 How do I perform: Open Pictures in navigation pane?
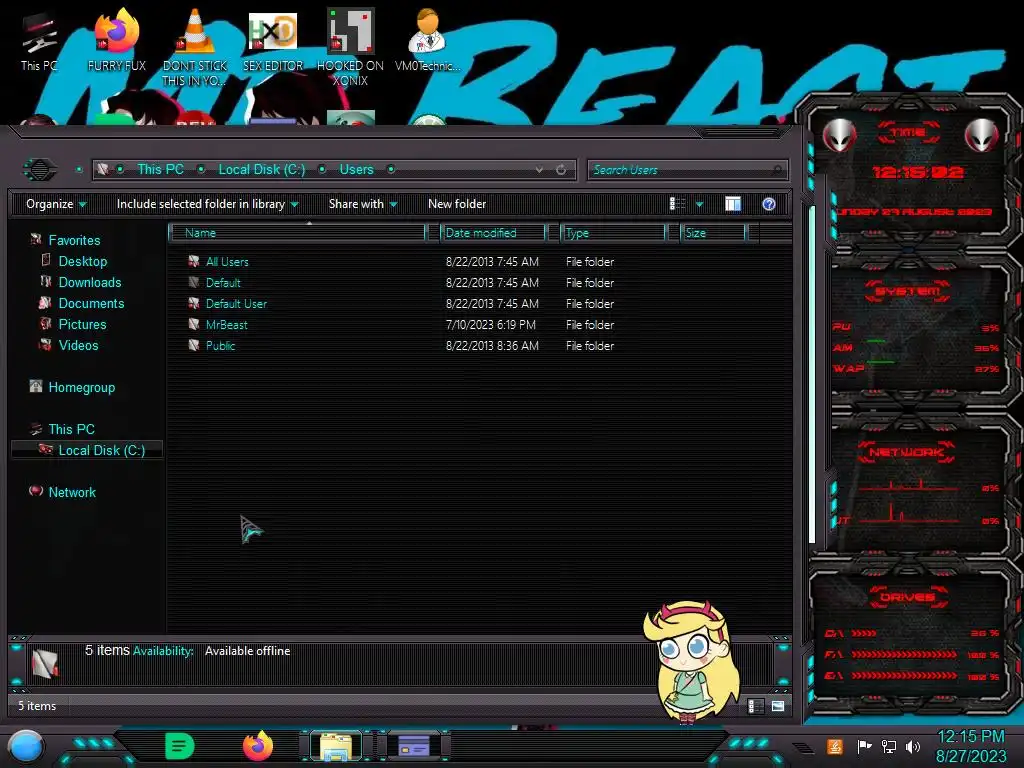coord(82,324)
